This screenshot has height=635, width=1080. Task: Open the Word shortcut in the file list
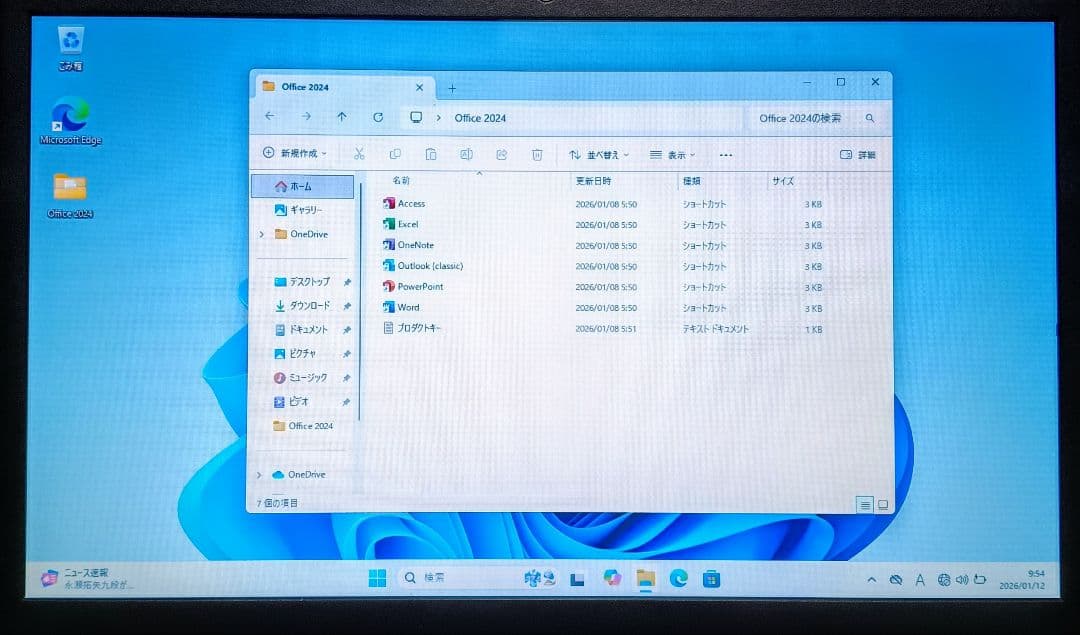407,307
